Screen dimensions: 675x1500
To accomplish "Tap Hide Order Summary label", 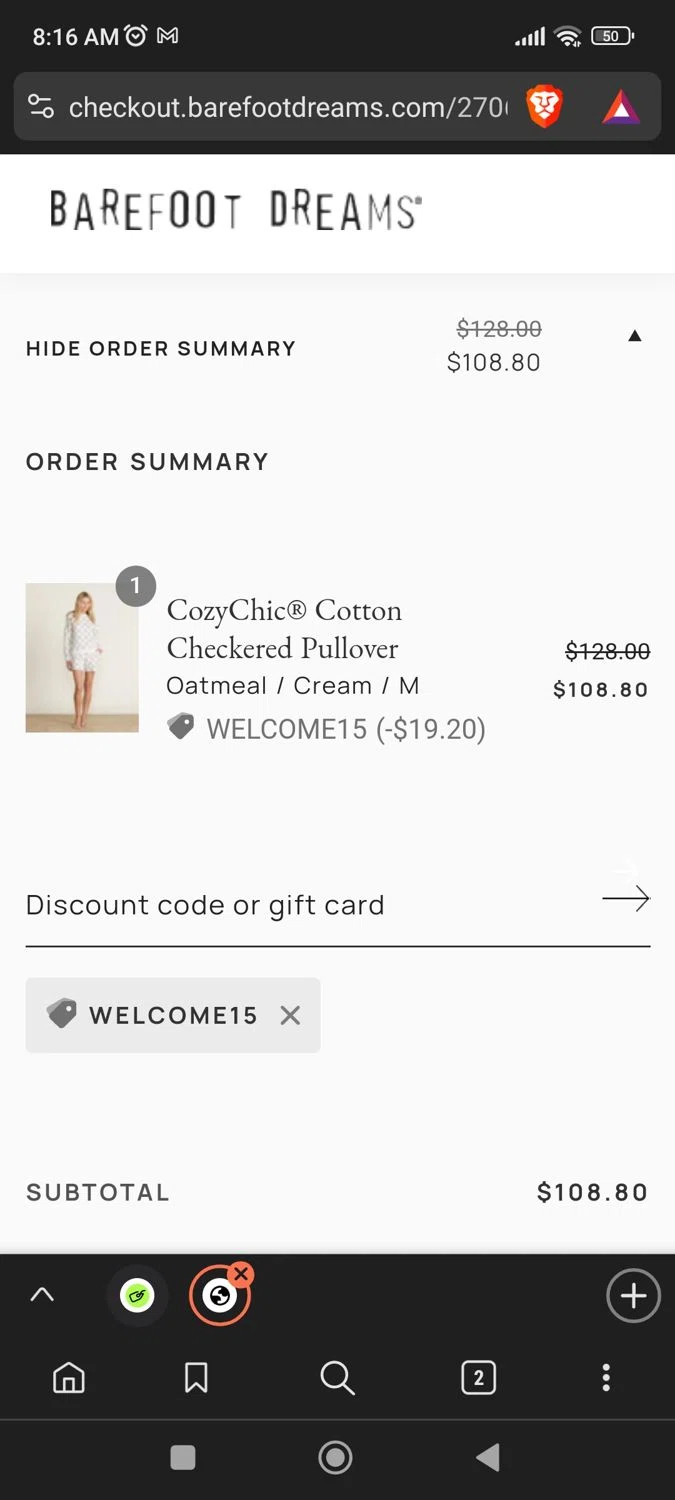I will coord(161,349).
